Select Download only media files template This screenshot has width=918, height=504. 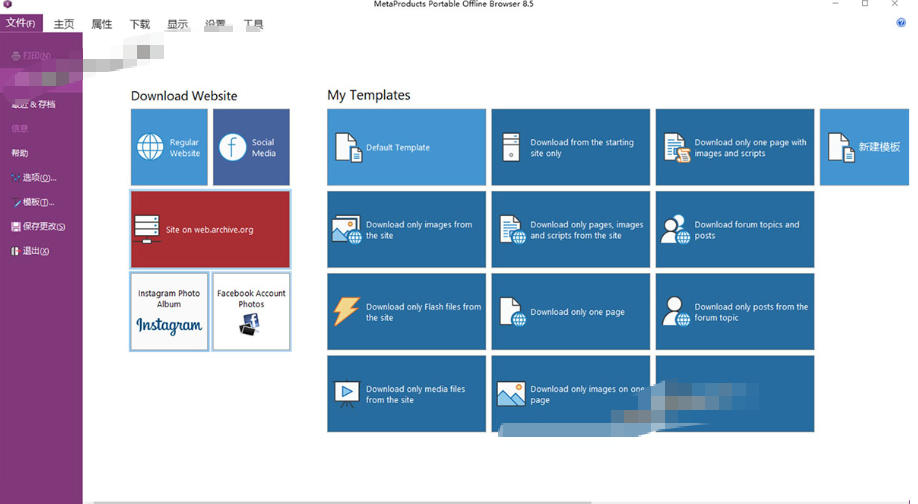coord(406,394)
